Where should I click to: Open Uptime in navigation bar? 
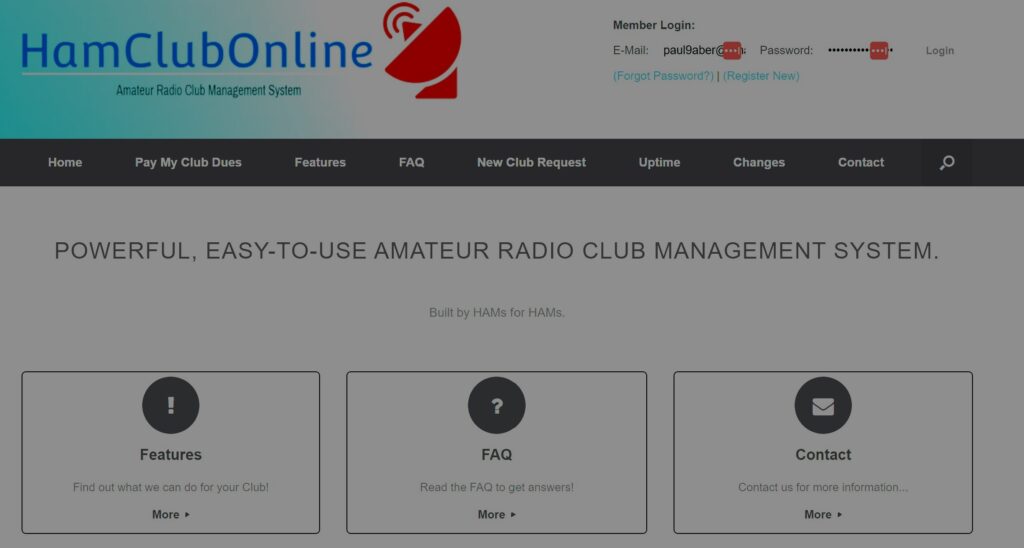(x=659, y=163)
